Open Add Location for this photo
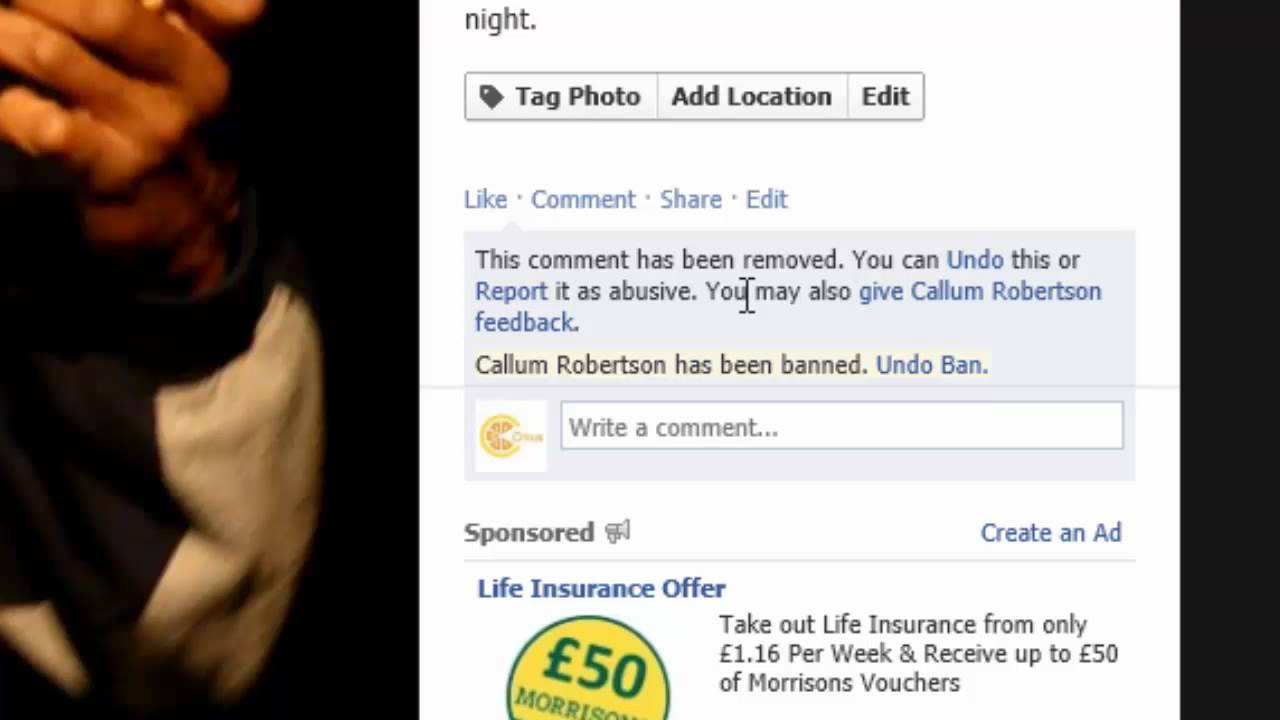1280x720 pixels. click(x=752, y=96)
